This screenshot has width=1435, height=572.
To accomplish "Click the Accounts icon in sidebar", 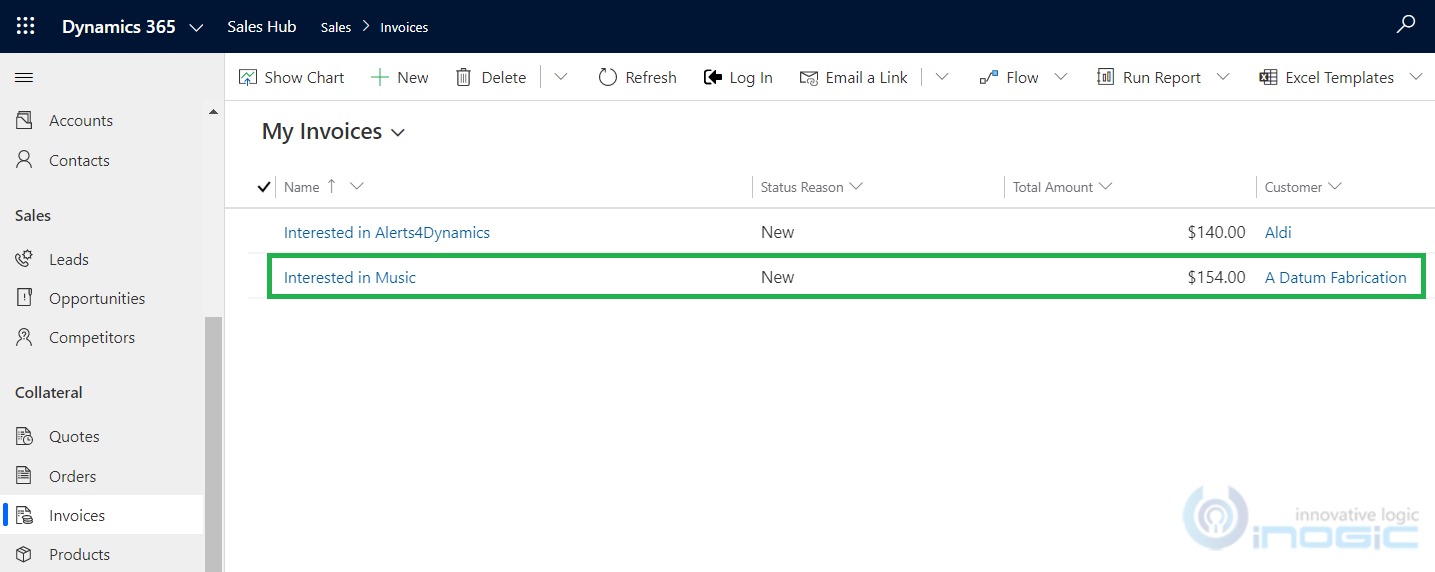I will click(25, 120).
